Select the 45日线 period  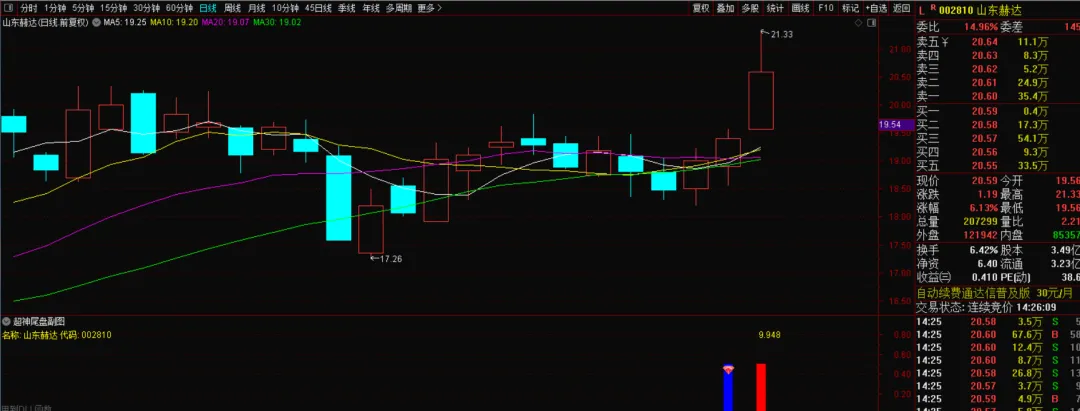318,8
